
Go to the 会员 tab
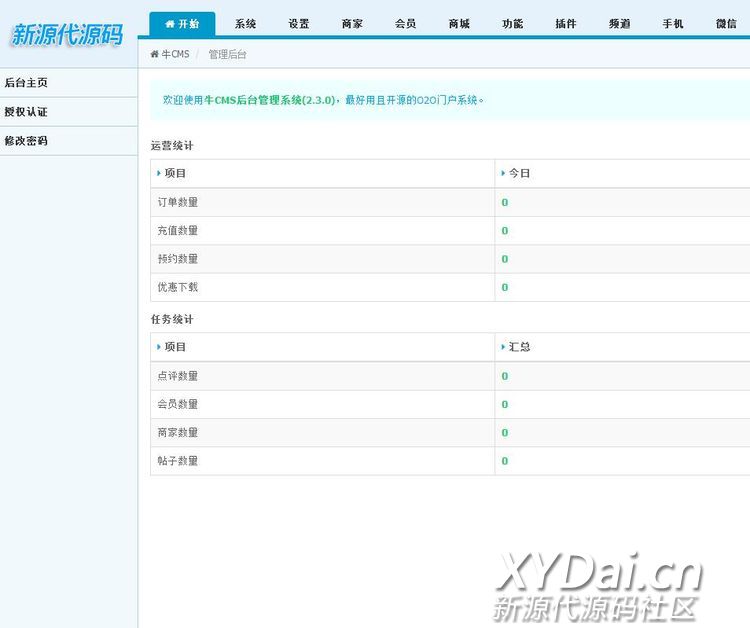pyautogui.click(x=405, y=24)
